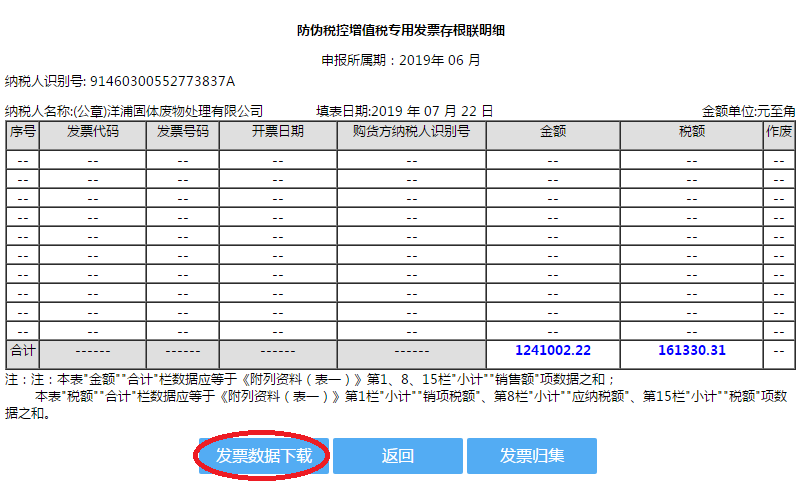Click the 发票数据下载 button
Image resolution: width=805 pixels, height=490 pixels.
pyautogui.click(x=264, y=456)
